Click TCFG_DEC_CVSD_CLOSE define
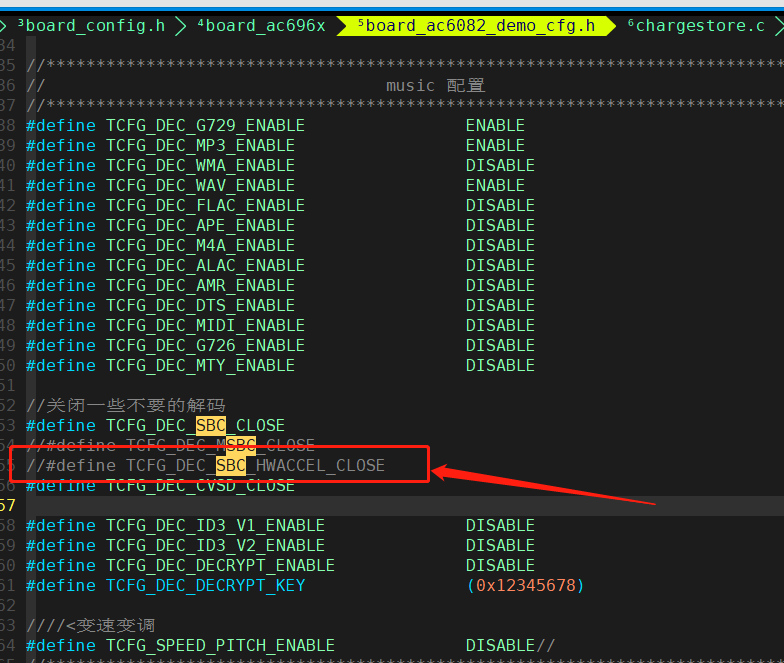 (x=160, y=486)
